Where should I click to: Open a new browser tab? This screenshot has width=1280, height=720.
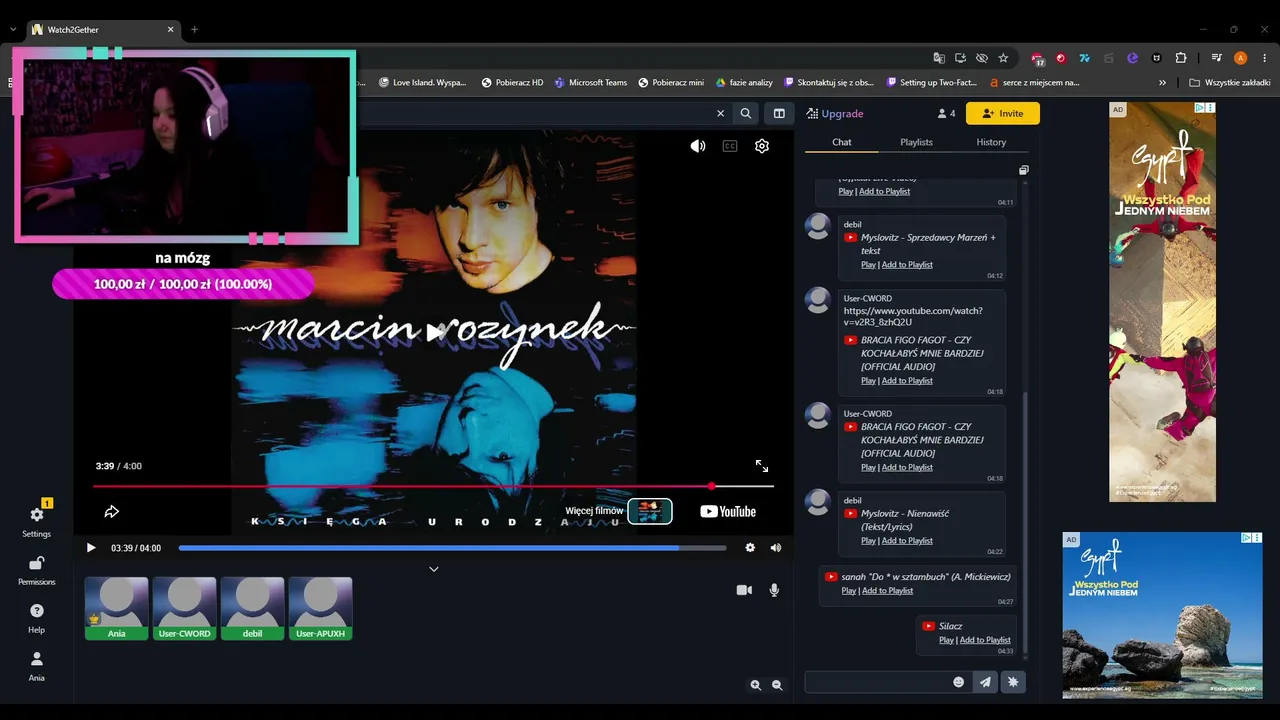coord(194,30)
